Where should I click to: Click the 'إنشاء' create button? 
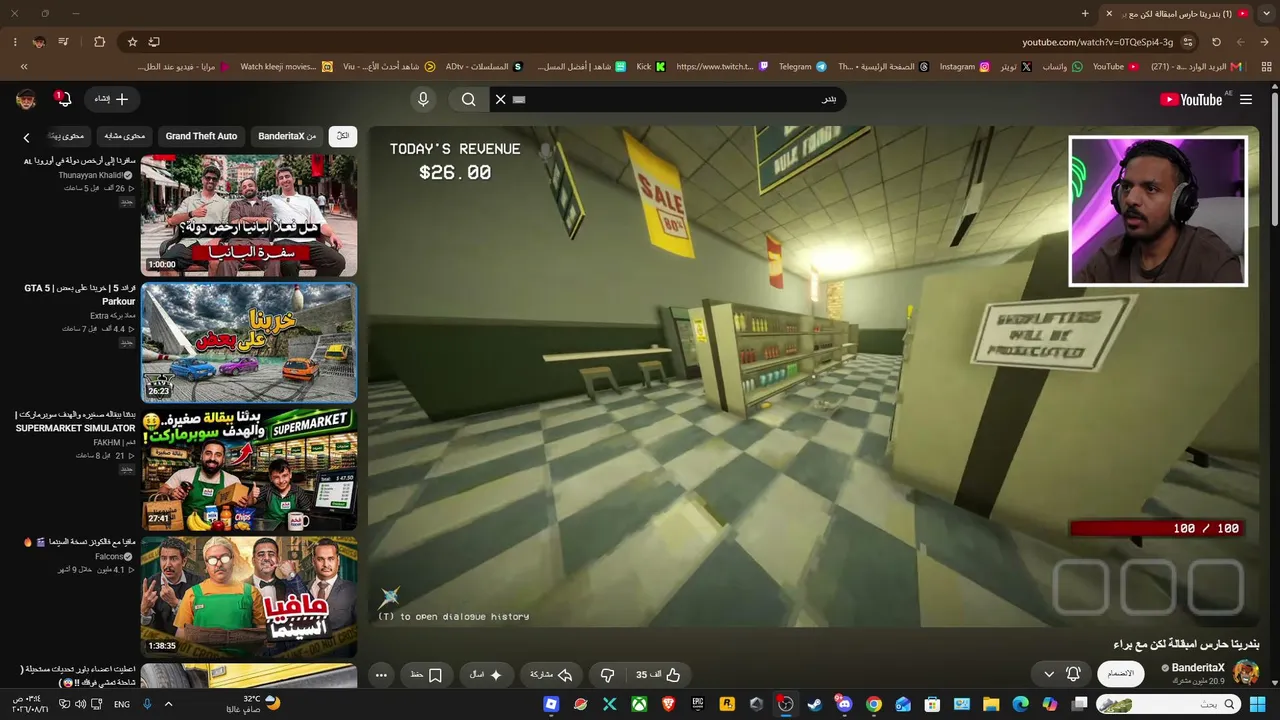point(111,99)
